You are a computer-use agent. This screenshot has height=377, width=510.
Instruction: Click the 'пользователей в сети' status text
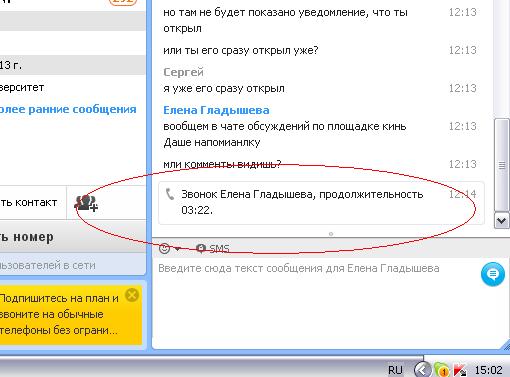pos(47,265)
